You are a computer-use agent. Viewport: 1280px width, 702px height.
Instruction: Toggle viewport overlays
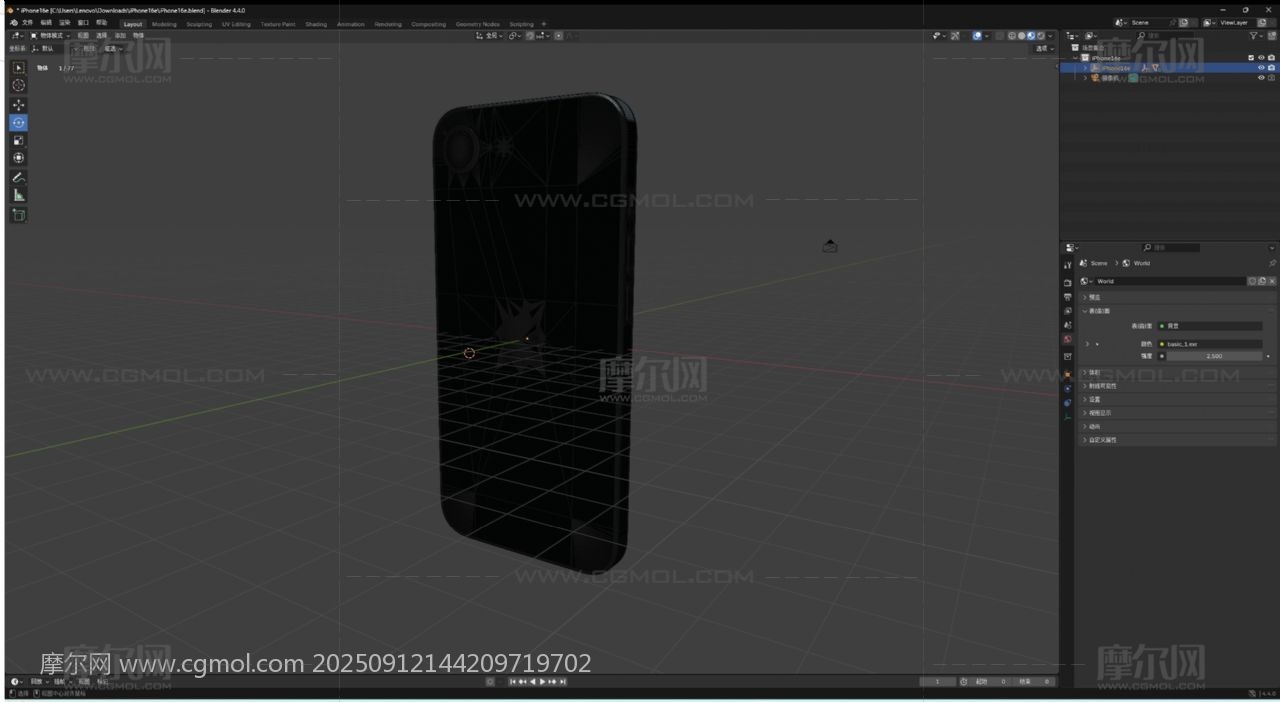click(977, 35)
